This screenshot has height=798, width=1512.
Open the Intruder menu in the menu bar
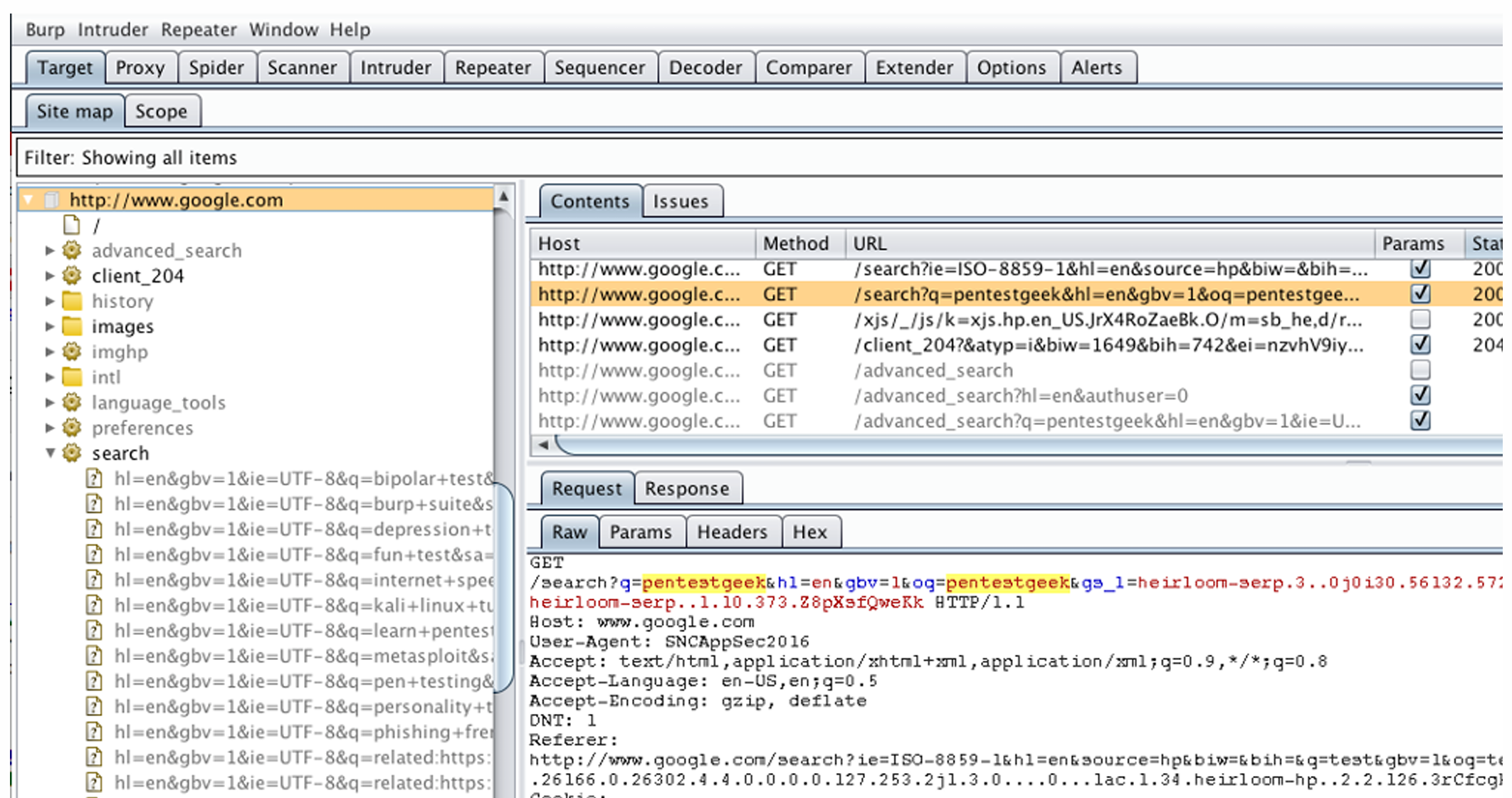click(112, 30)
